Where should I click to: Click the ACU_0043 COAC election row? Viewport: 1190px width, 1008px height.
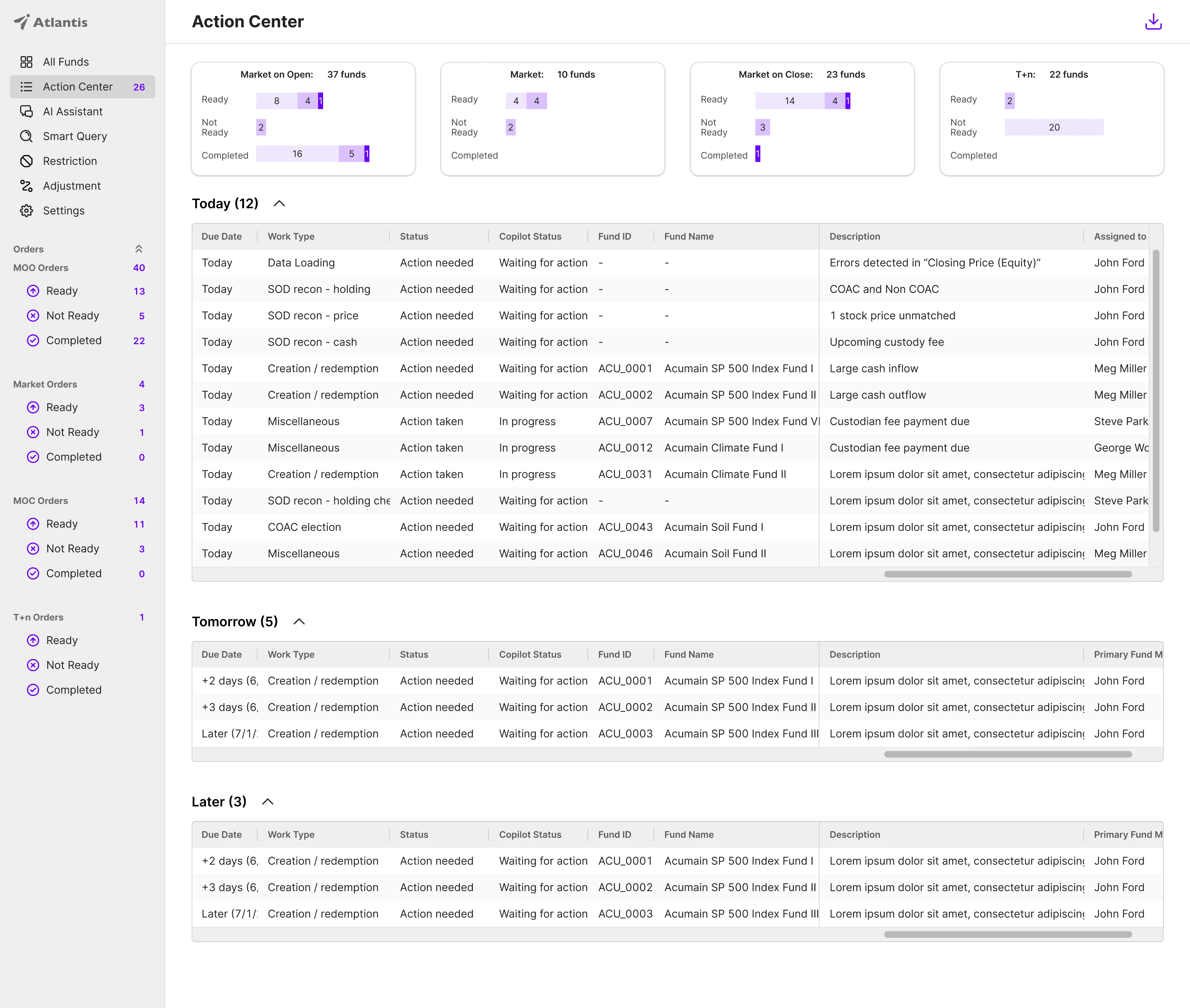click(625, 527)
